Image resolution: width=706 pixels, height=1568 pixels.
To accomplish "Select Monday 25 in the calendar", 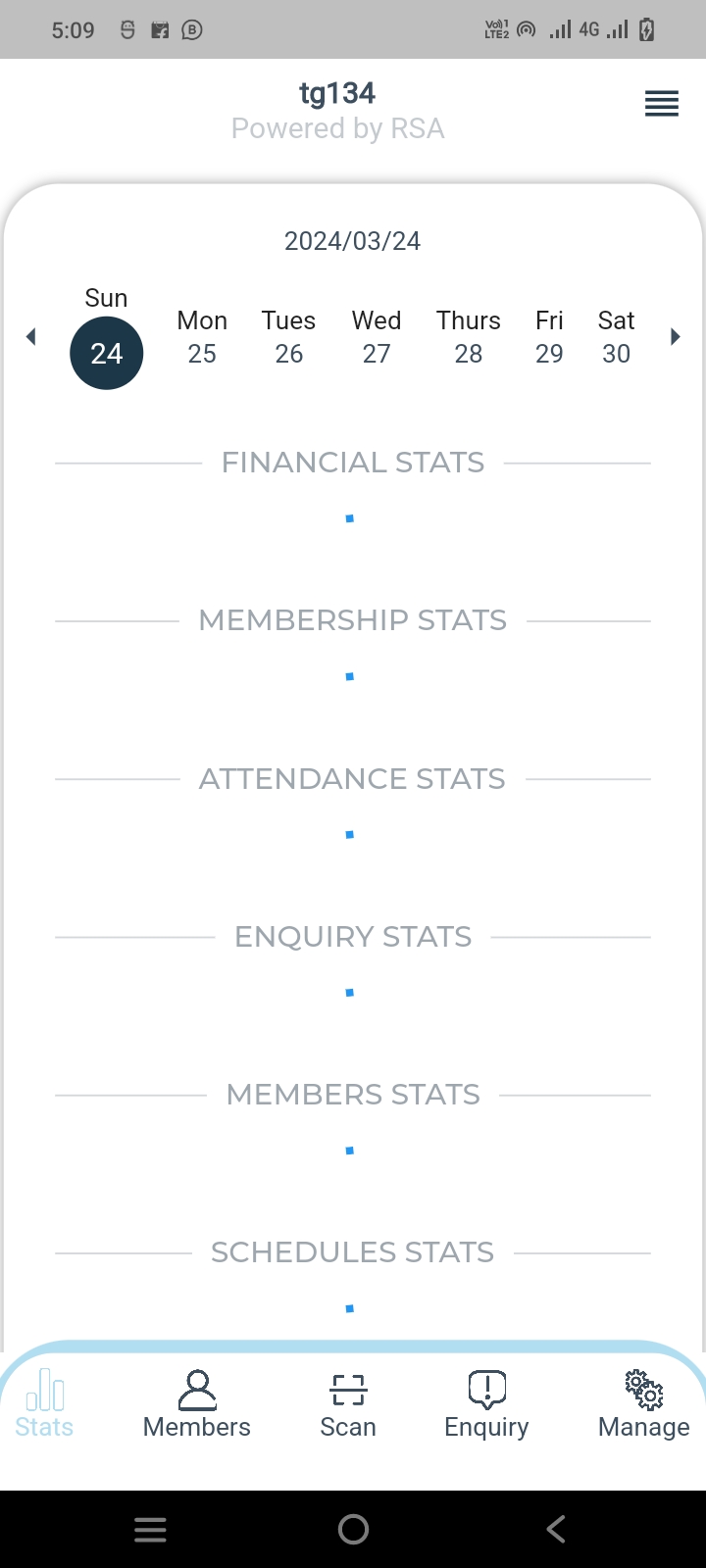I will click(x=202, y=338).
